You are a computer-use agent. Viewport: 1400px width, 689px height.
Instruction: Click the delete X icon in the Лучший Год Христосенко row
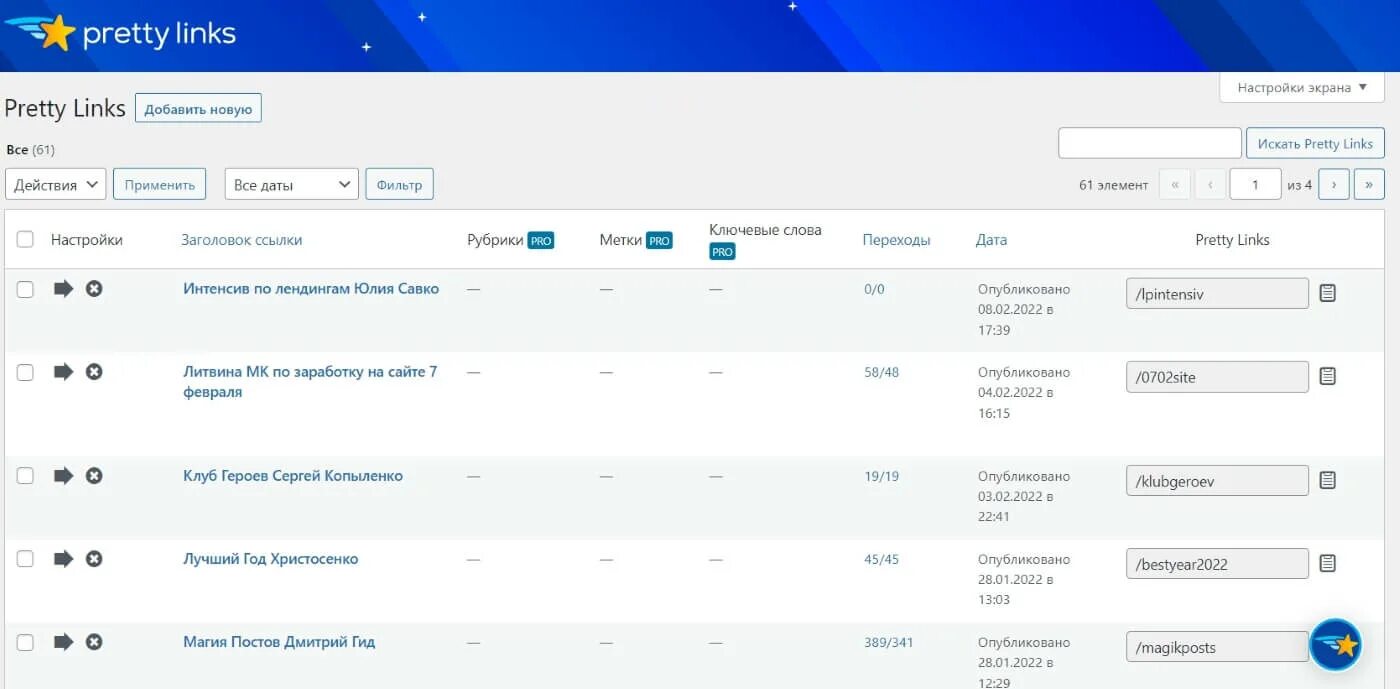94,559
